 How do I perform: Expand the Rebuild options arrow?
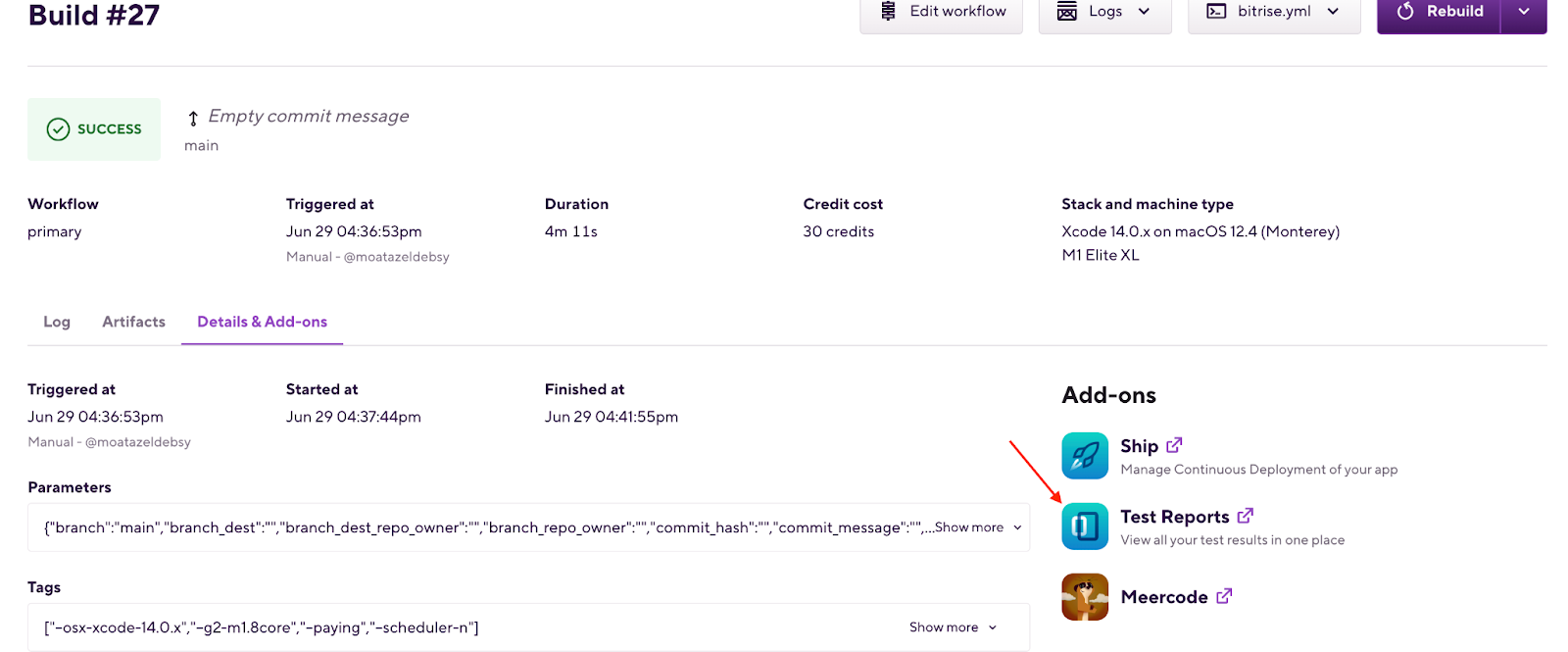1524,12
